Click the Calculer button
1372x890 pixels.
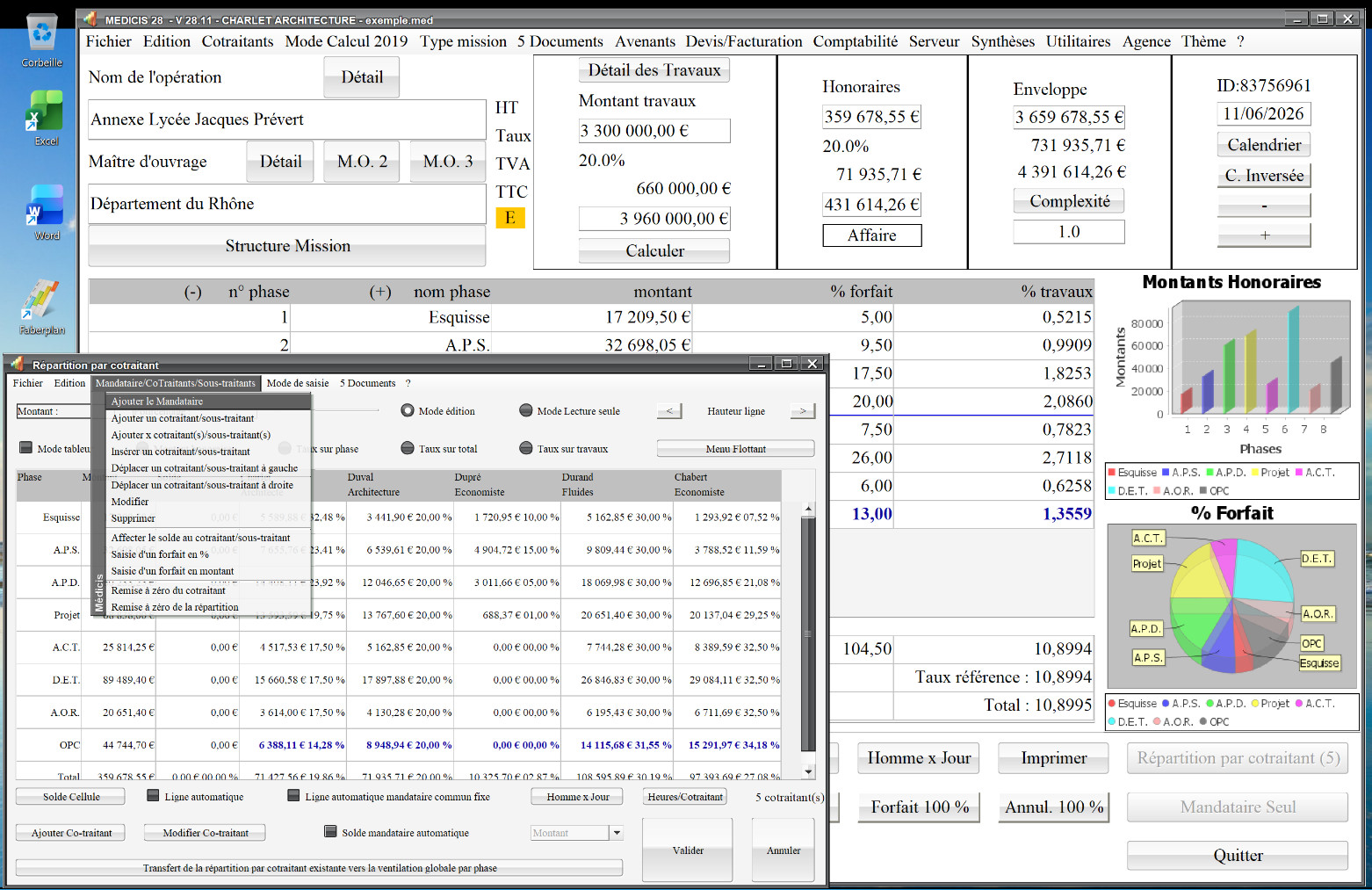click(x=654, y=250)
